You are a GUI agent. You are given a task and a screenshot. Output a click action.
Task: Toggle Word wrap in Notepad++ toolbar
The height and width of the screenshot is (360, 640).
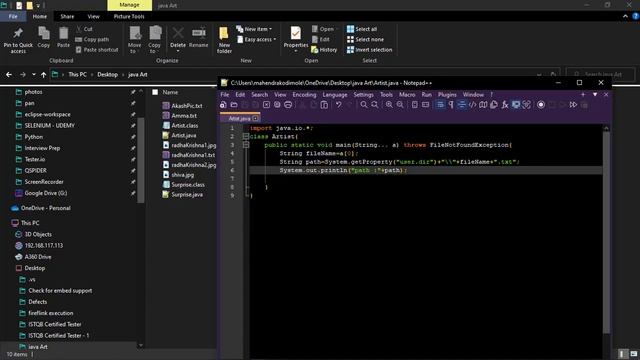[440, 105]
